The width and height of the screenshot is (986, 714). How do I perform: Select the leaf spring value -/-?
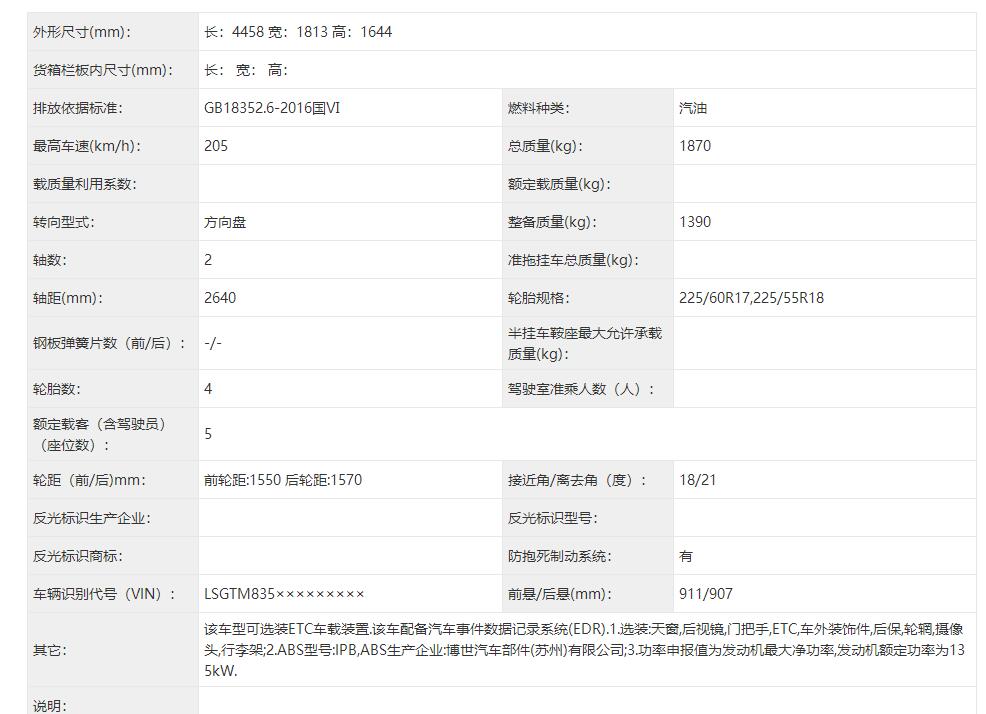(x=213, y=343)
